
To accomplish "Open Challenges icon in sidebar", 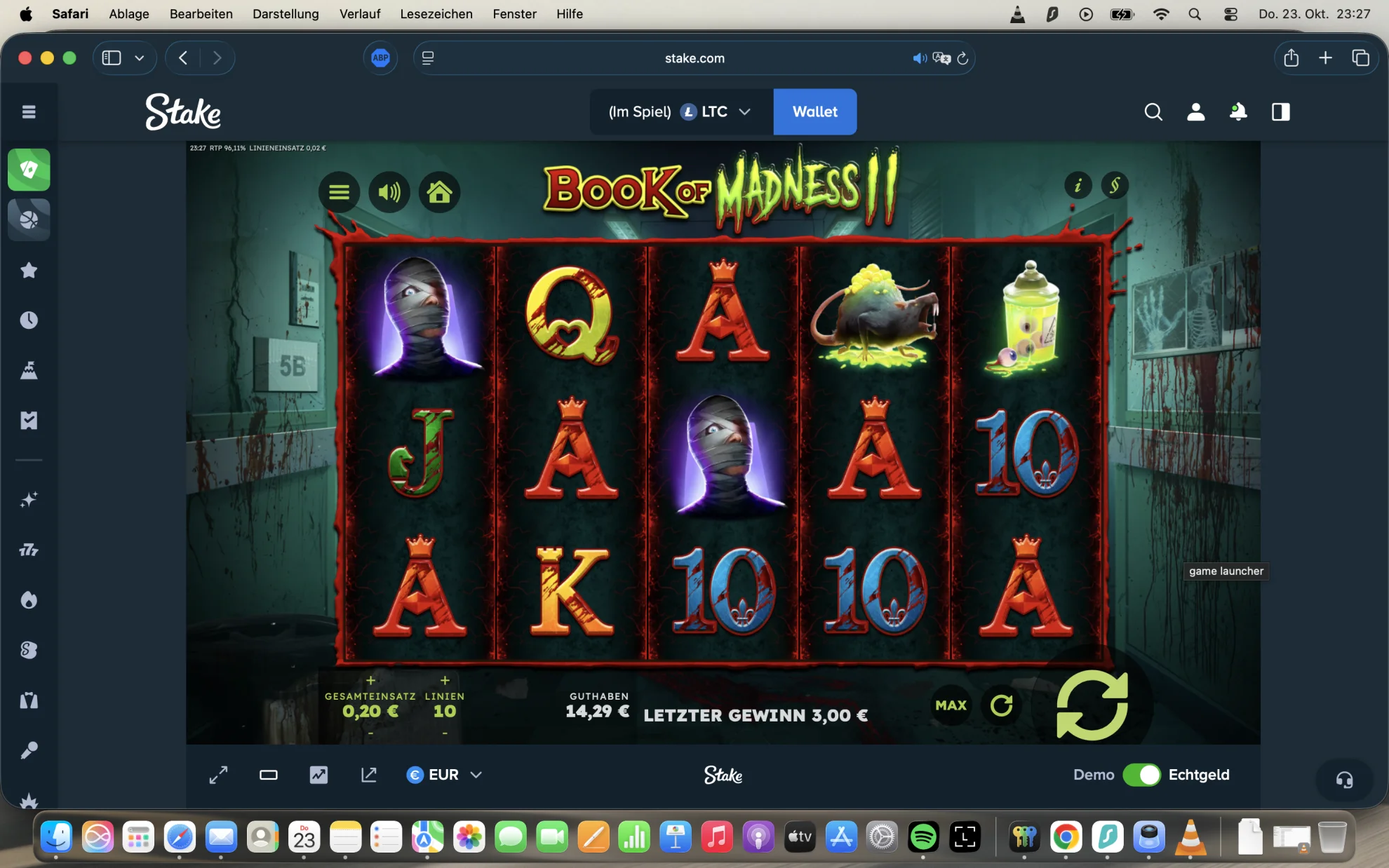I will [x=29, y=370].
